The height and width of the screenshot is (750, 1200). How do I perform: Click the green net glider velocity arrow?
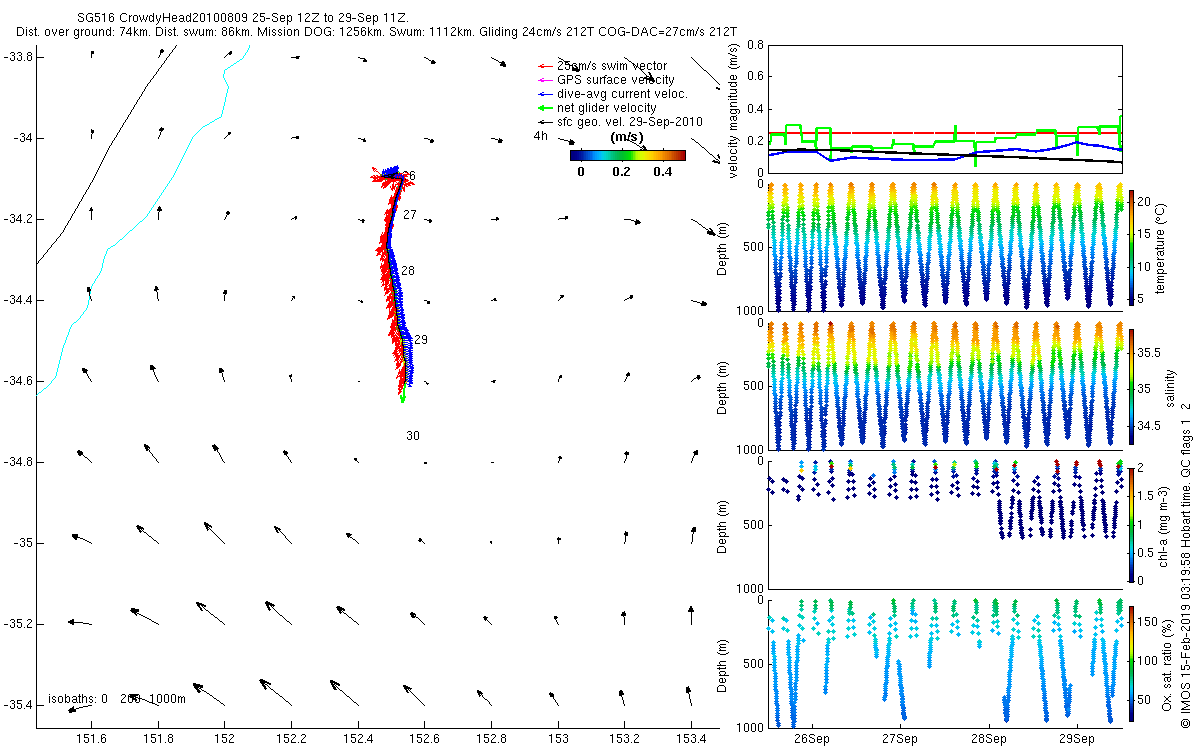click(x=545, y=108)
